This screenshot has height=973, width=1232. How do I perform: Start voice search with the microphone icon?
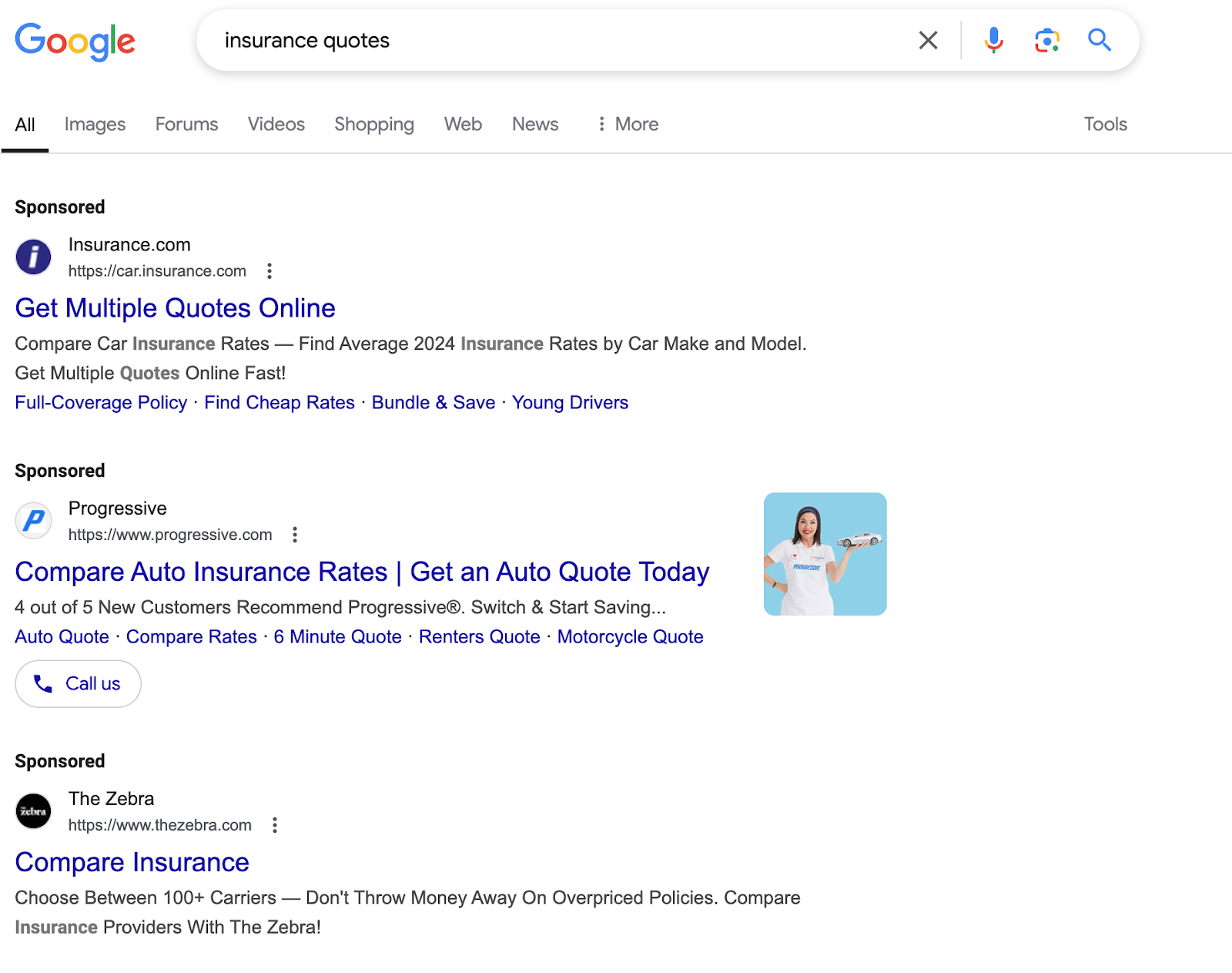993,40
